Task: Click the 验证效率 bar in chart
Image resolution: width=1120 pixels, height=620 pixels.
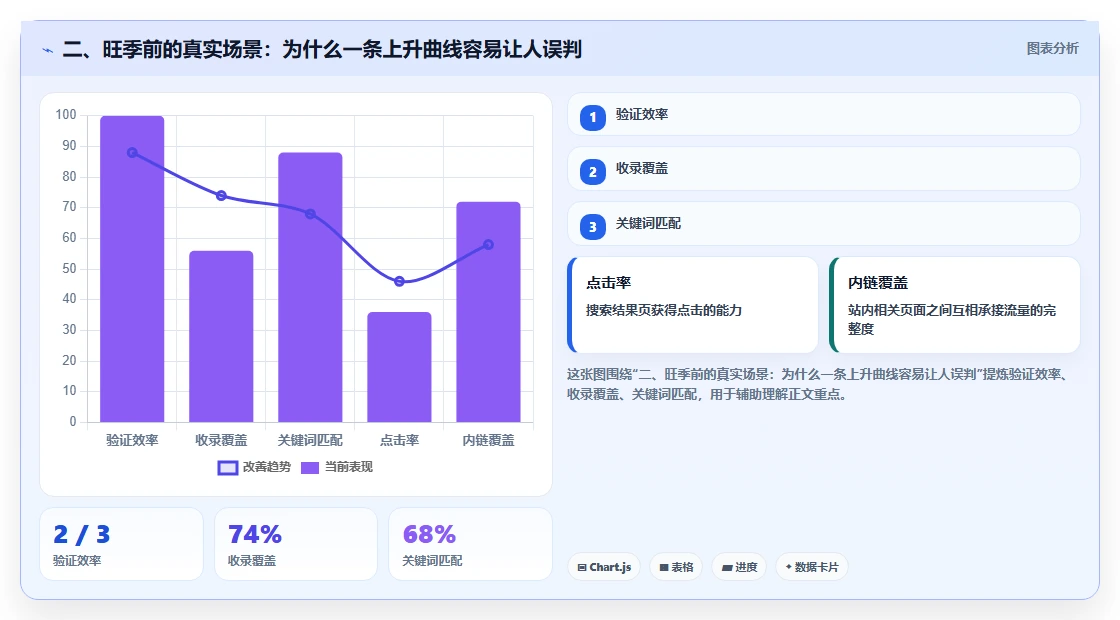Action: pos(132,269)
